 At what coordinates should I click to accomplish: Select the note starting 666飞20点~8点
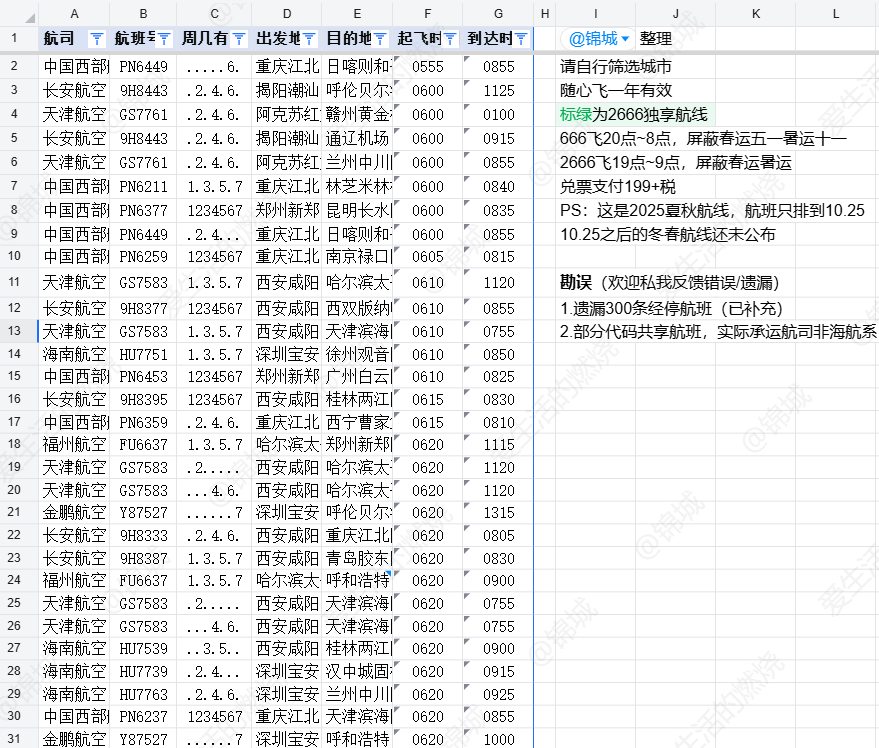click(703, 138)
